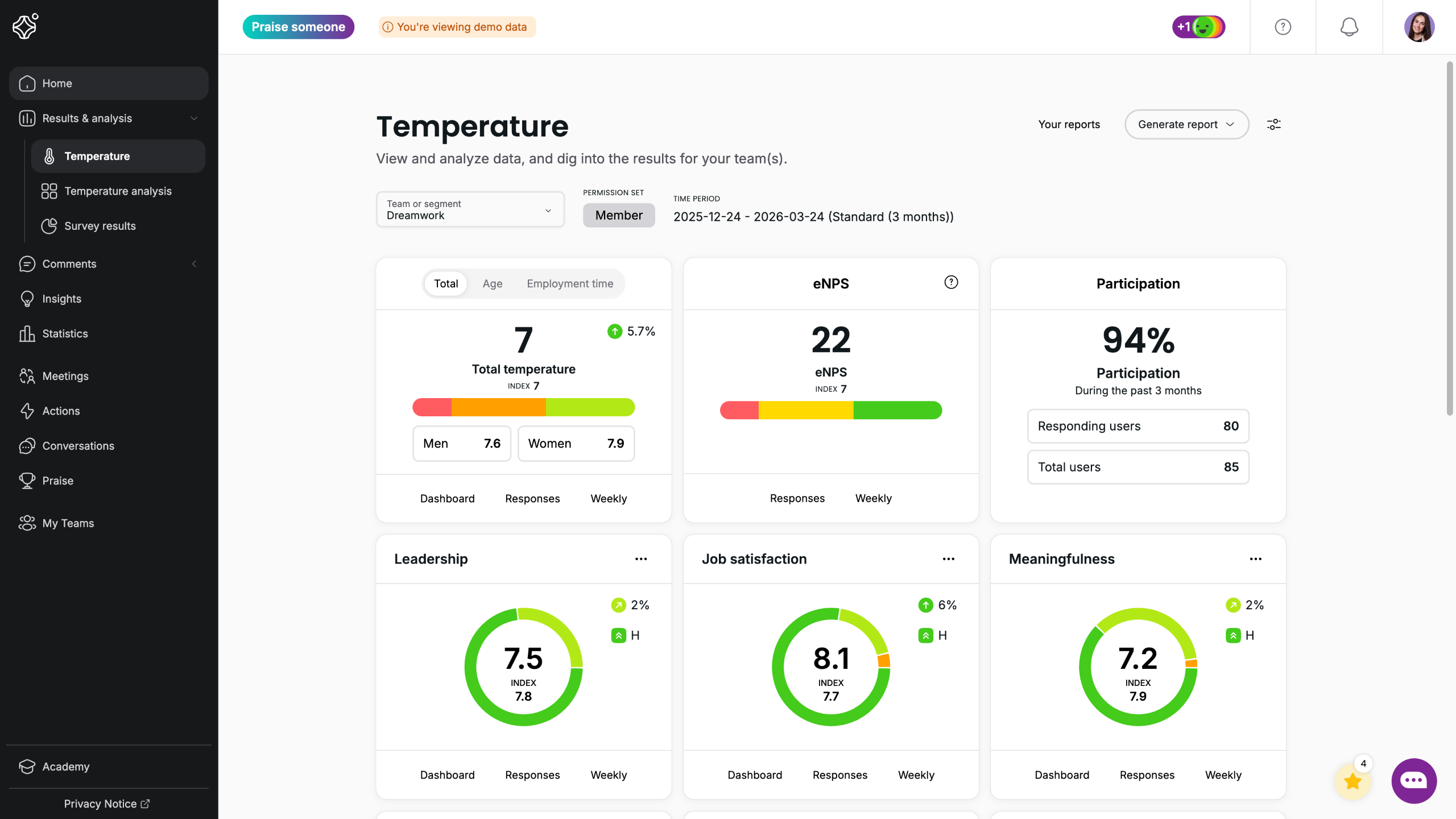
Task: Switch temperature card to Employment time view
Action: 569,283
